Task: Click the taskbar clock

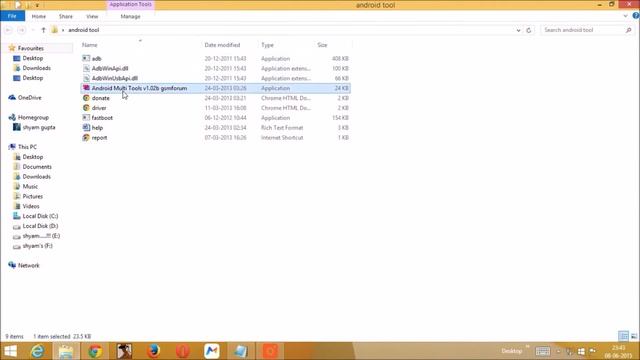Action: coord(619,351)
